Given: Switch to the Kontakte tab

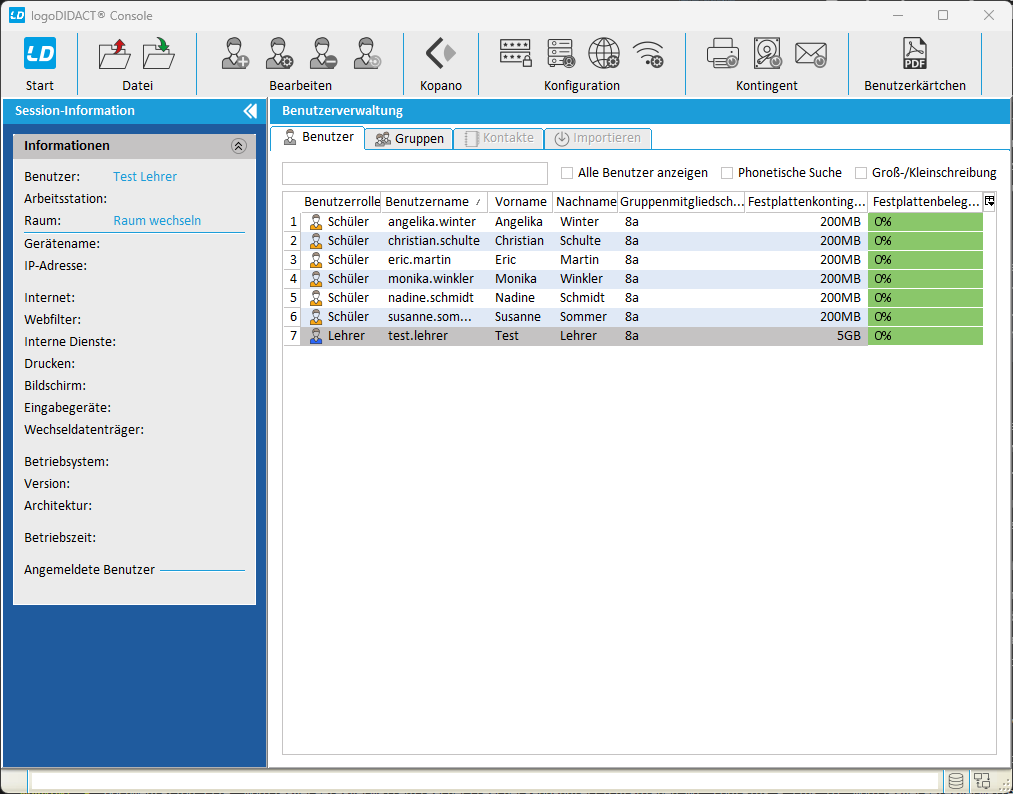Looking at the screenshot, I should point(498,138).
